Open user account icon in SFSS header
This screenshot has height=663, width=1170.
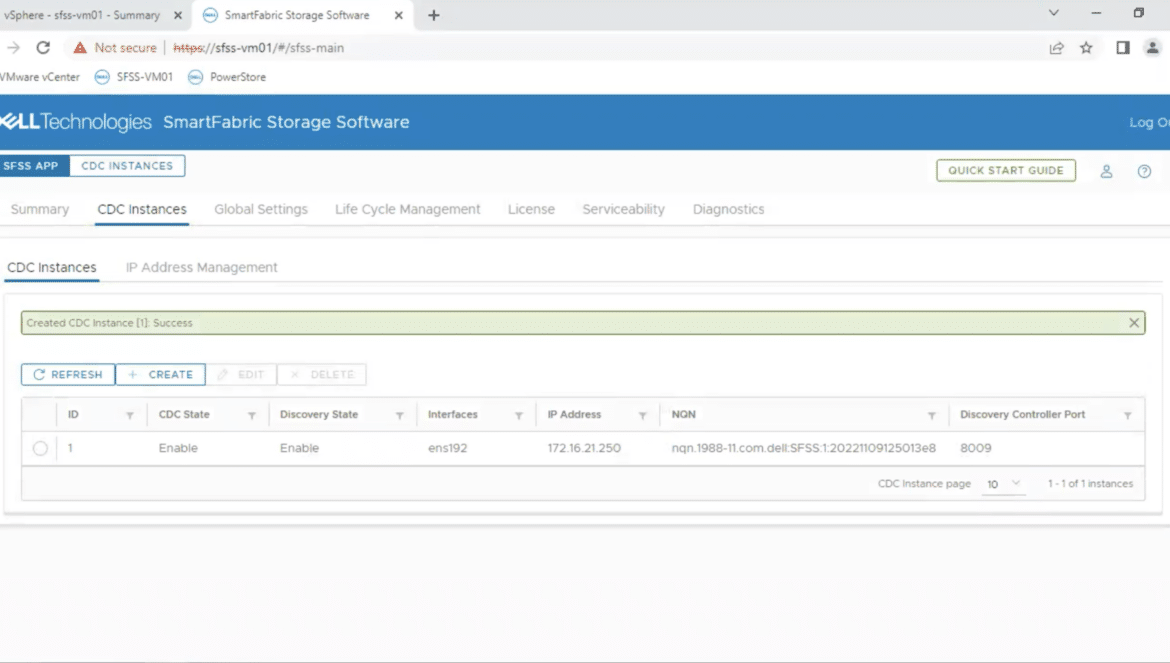click(x=1107, y=172)
